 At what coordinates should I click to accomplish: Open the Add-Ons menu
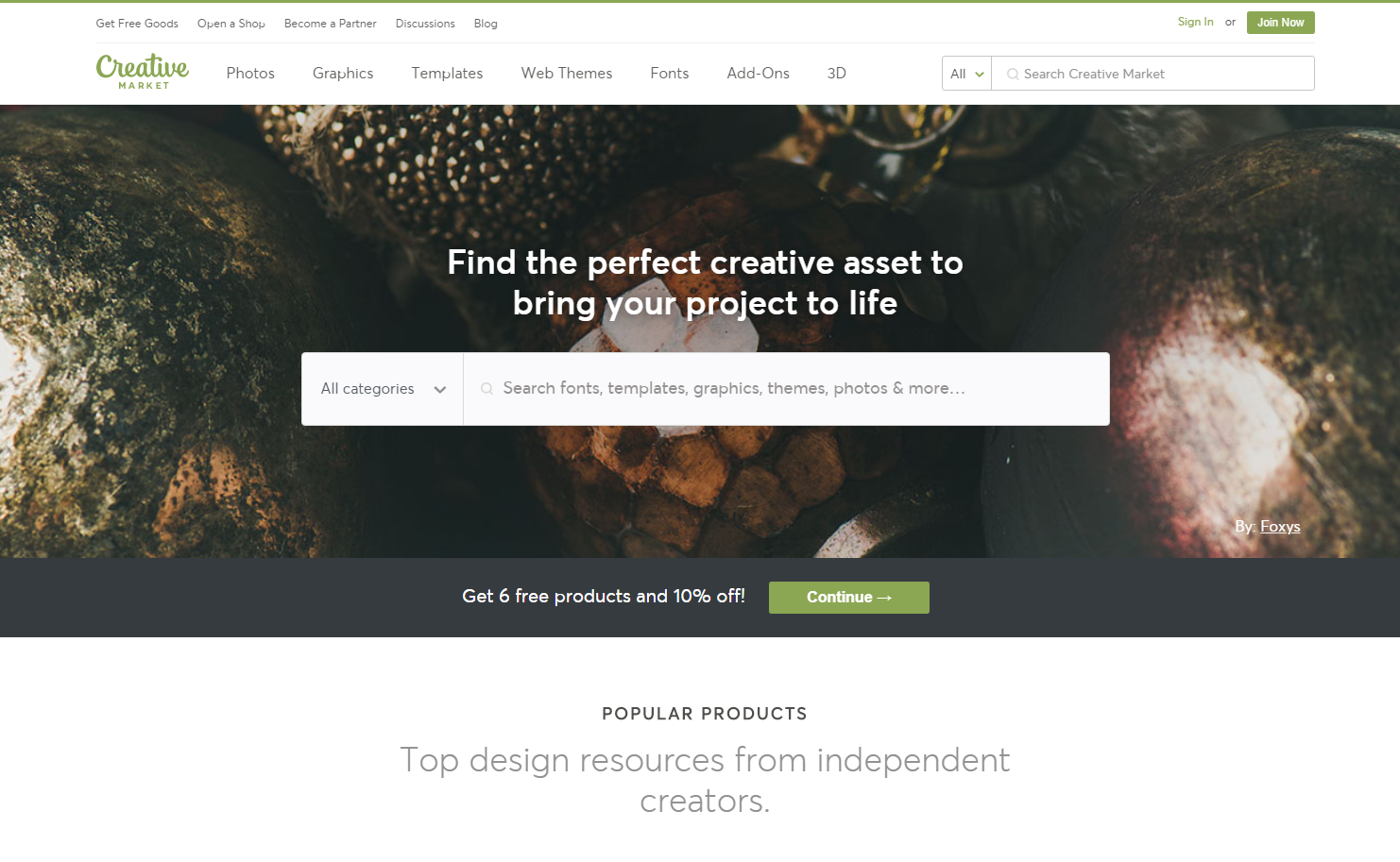point(759,73)
